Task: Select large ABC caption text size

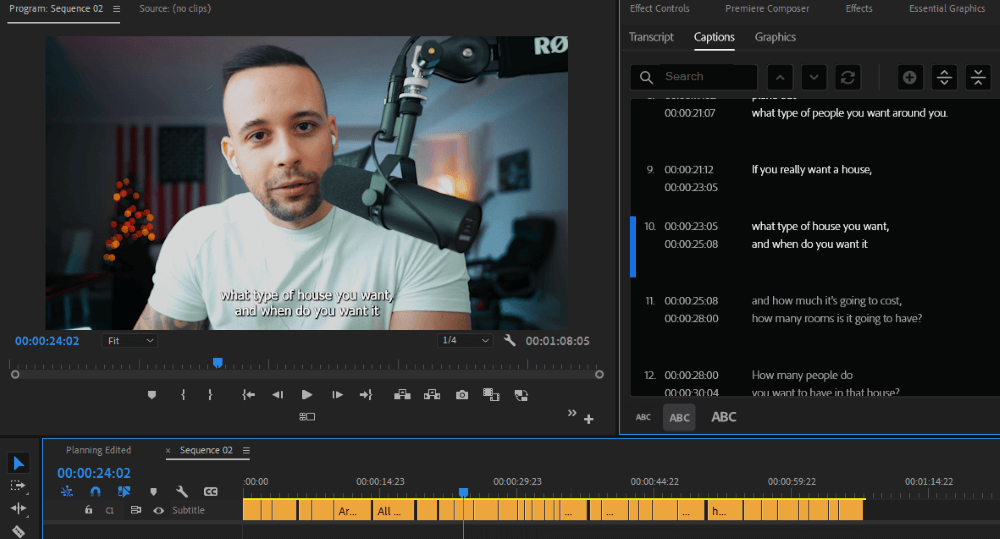Action: (724, 417)
